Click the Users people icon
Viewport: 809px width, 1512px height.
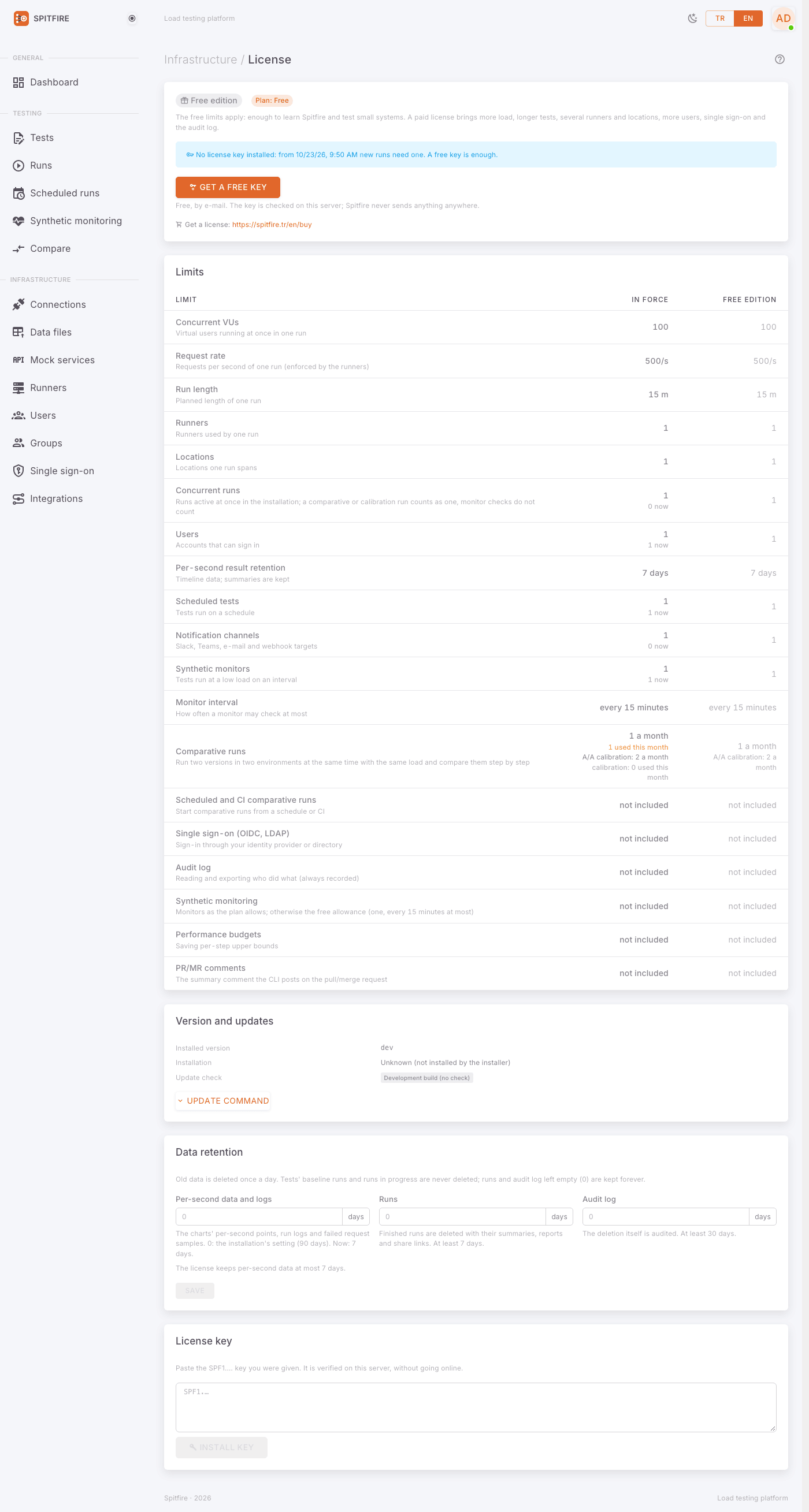click(x=19, y=416)
